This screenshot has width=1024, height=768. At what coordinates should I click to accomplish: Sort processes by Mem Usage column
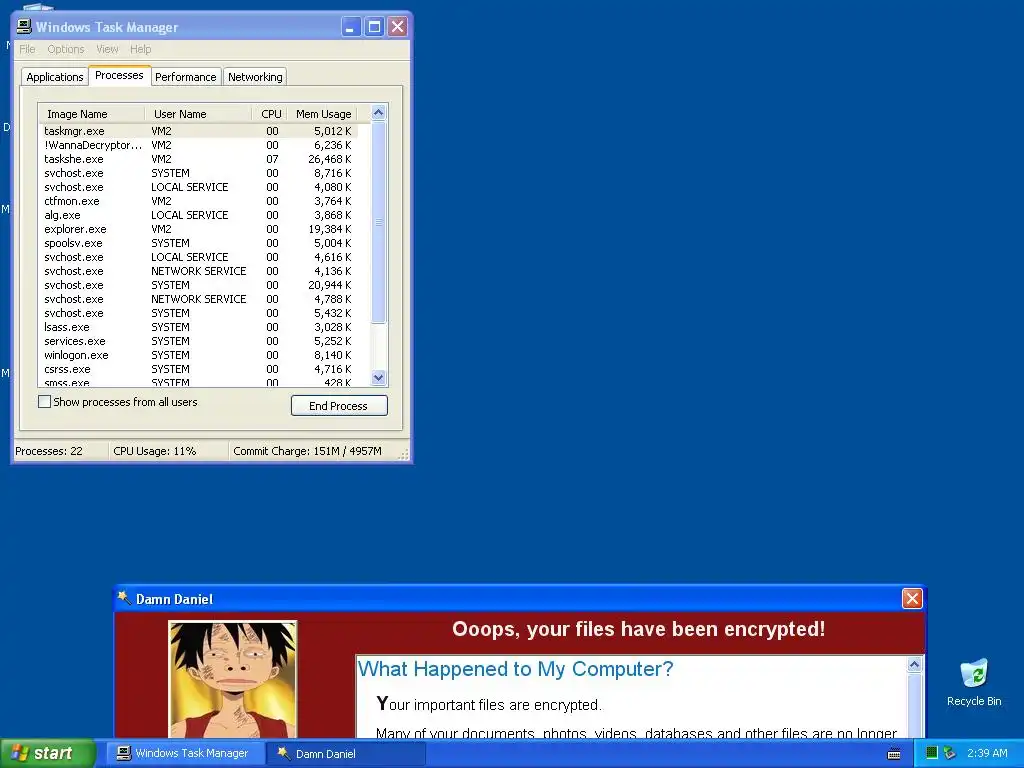point(323,114)
